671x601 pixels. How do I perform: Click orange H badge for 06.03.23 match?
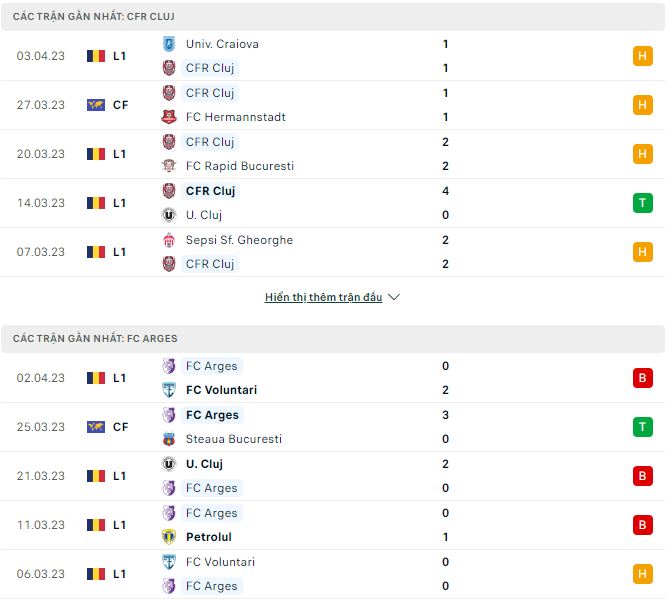(642, 574)
